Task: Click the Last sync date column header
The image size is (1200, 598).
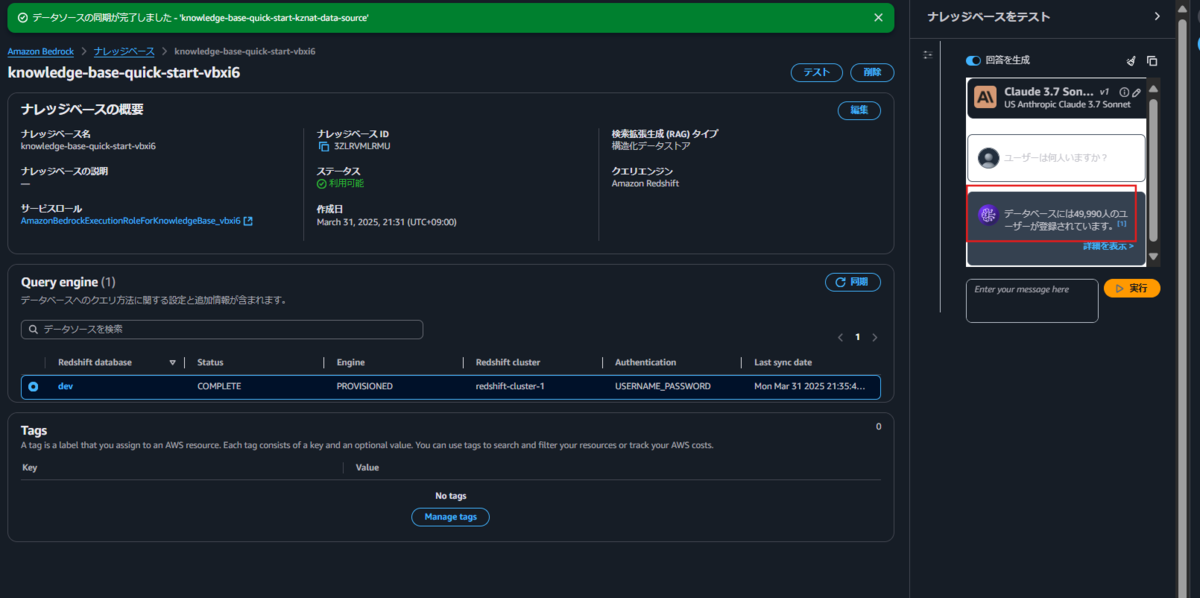Action: (783, 362)
